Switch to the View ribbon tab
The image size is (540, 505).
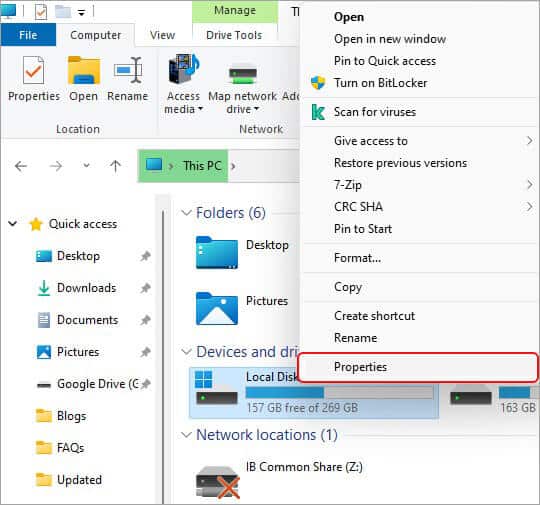[x=163, y=35]
